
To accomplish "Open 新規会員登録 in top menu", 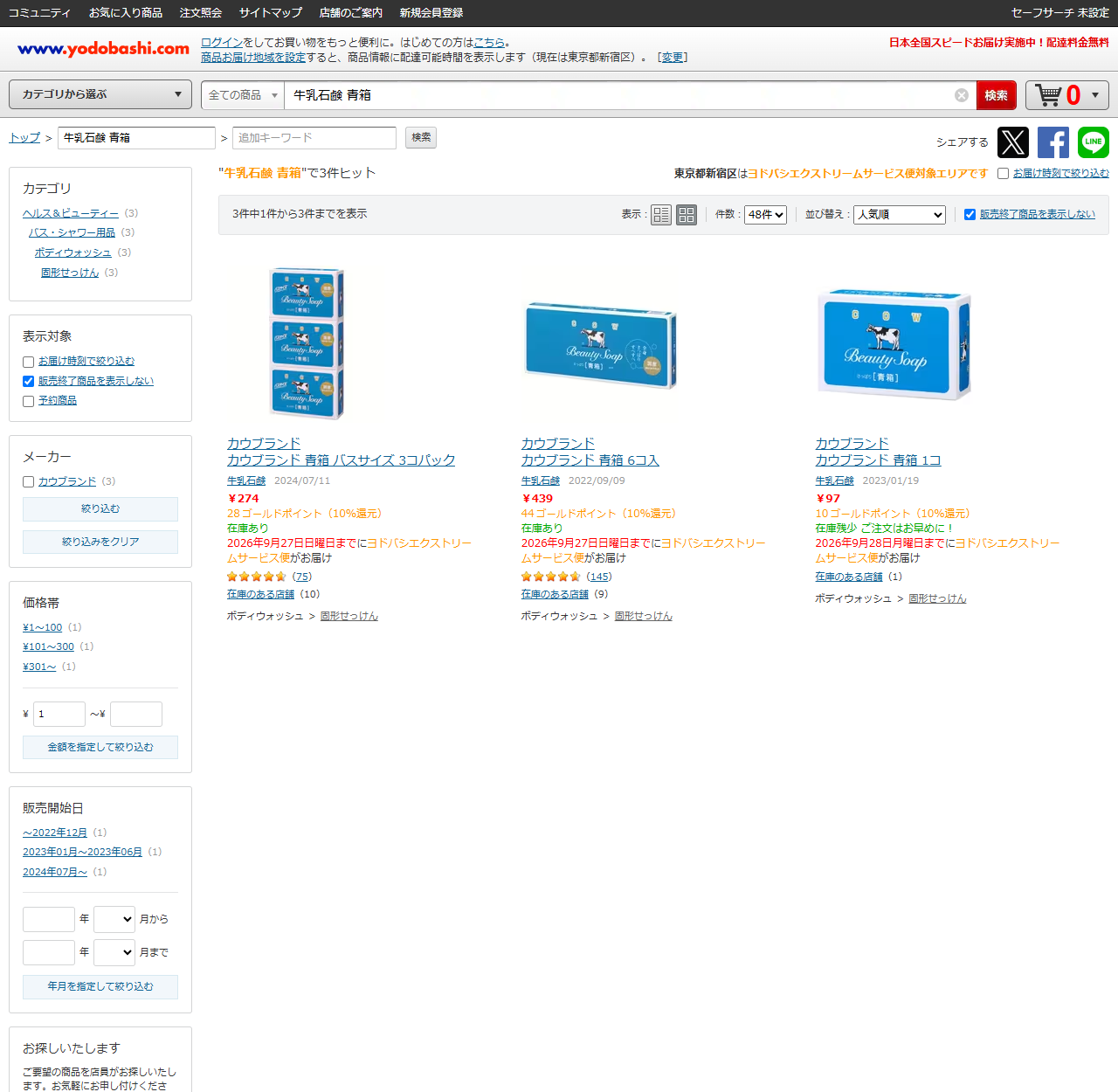I will coord(431,13).
